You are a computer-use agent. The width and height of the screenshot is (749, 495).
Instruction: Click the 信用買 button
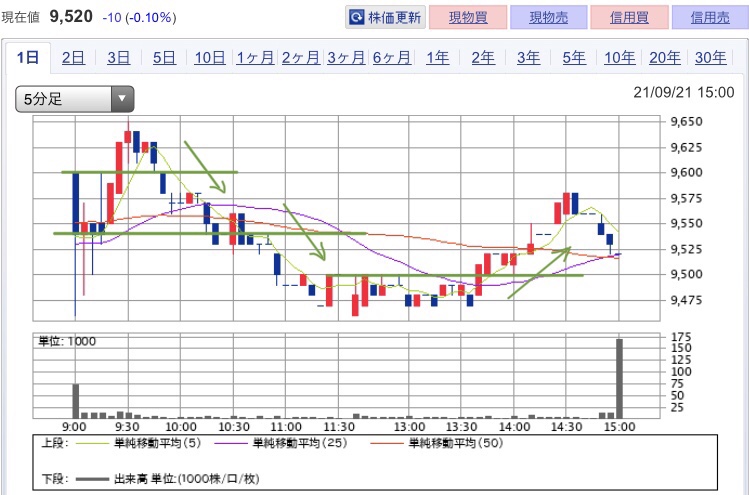(x=629, y=18)
